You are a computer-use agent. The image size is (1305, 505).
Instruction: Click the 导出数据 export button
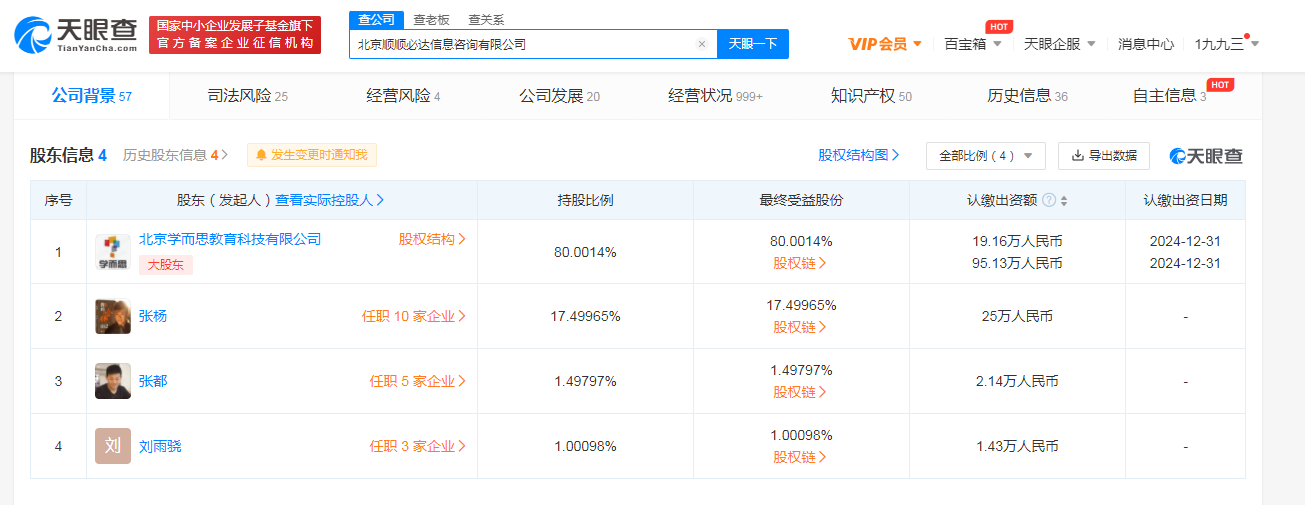tap(1104, 156)
